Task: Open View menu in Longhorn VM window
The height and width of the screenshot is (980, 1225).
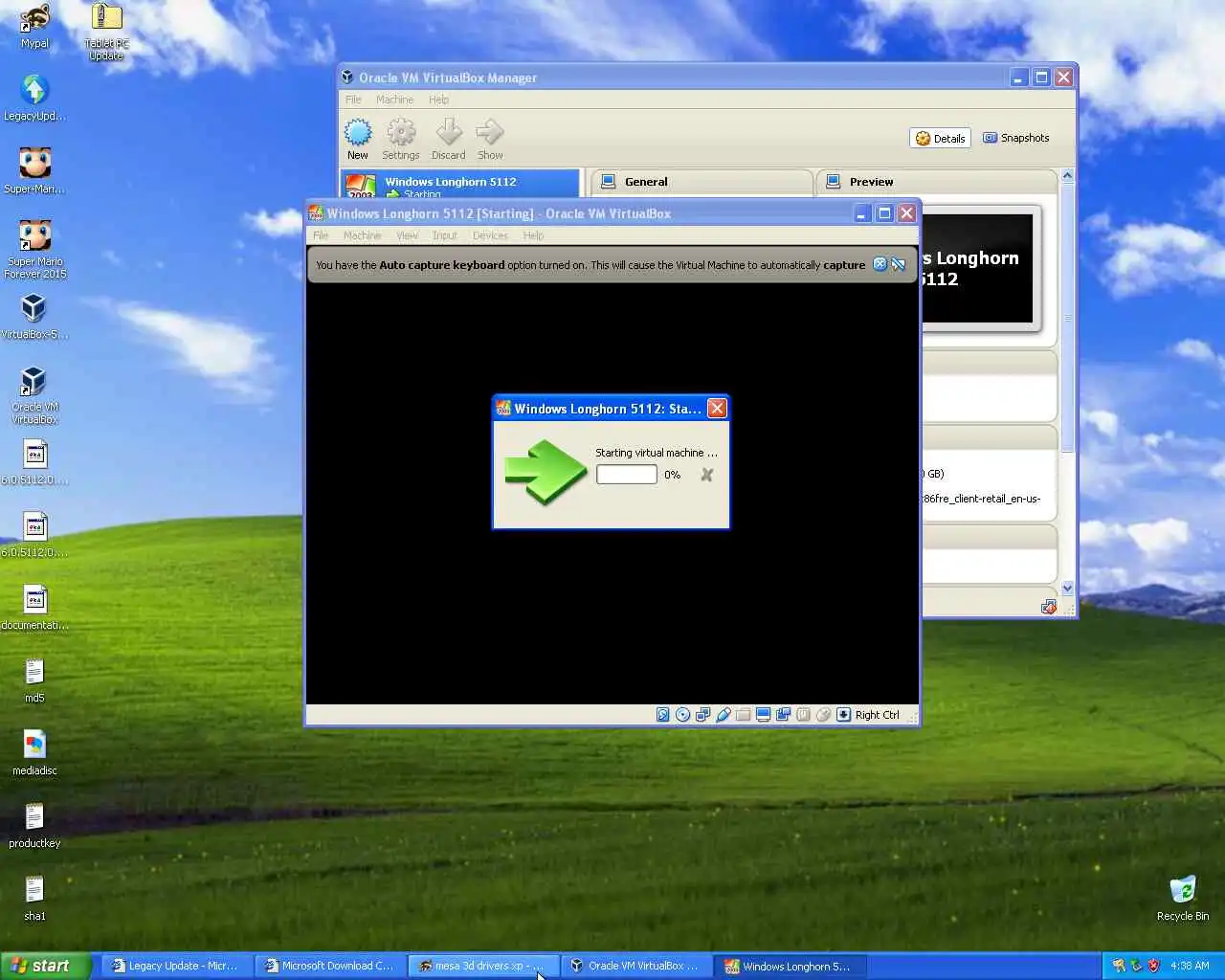Action: pyautogui.click(x=407, y=235)
